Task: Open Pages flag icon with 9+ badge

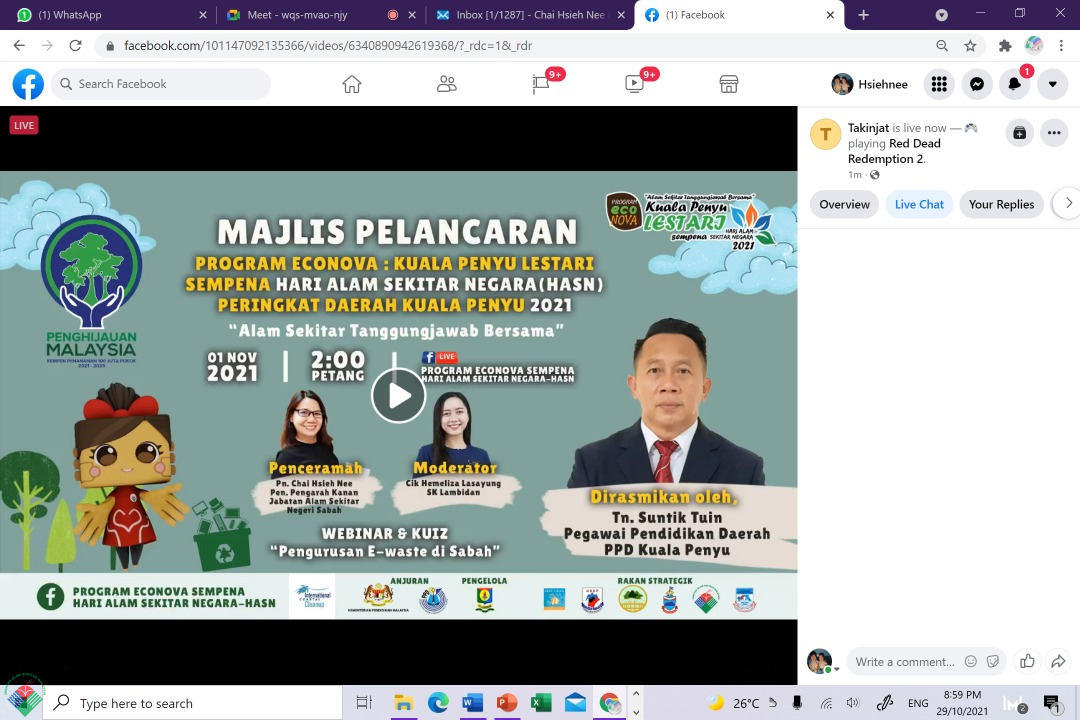Action: [541, 84]
